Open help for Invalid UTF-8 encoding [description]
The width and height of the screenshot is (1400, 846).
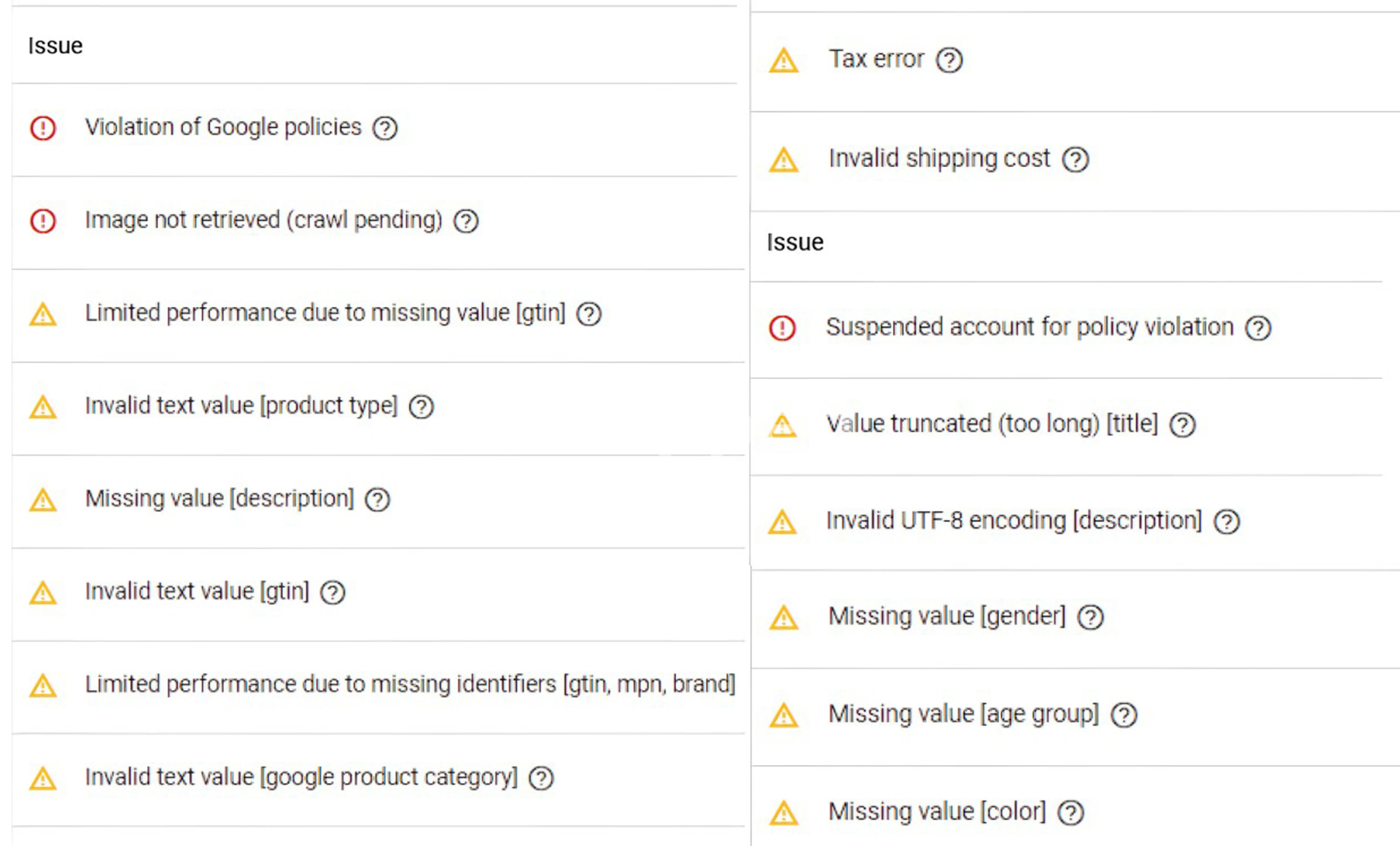click(1226, 522)
